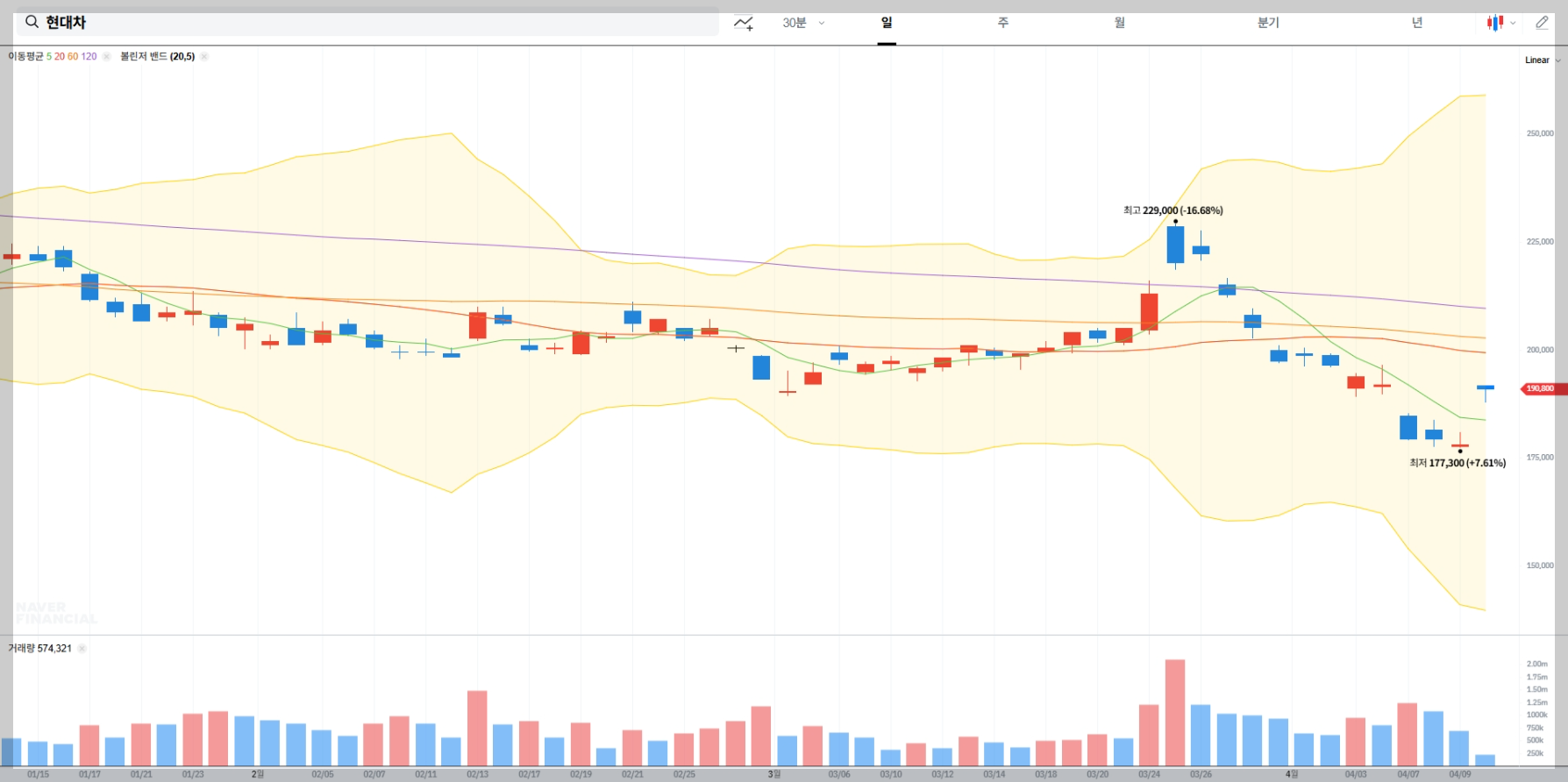Click the 03/24 date axis label

point(1149,774)
